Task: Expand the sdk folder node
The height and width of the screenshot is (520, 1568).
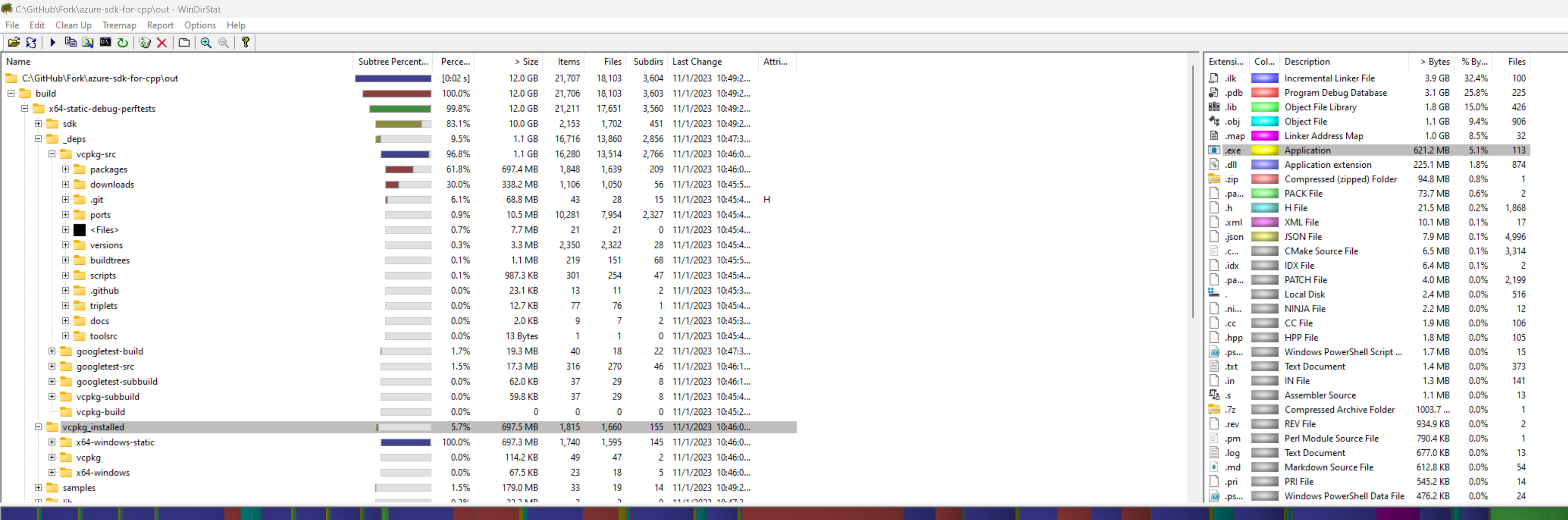Action: coord(39,123)
